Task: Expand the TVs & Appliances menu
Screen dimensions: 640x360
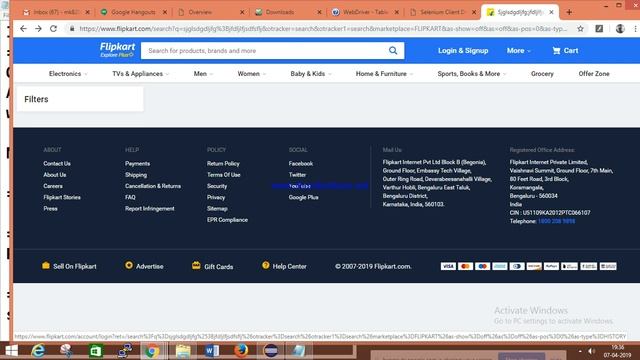Action: click(140, 74)
